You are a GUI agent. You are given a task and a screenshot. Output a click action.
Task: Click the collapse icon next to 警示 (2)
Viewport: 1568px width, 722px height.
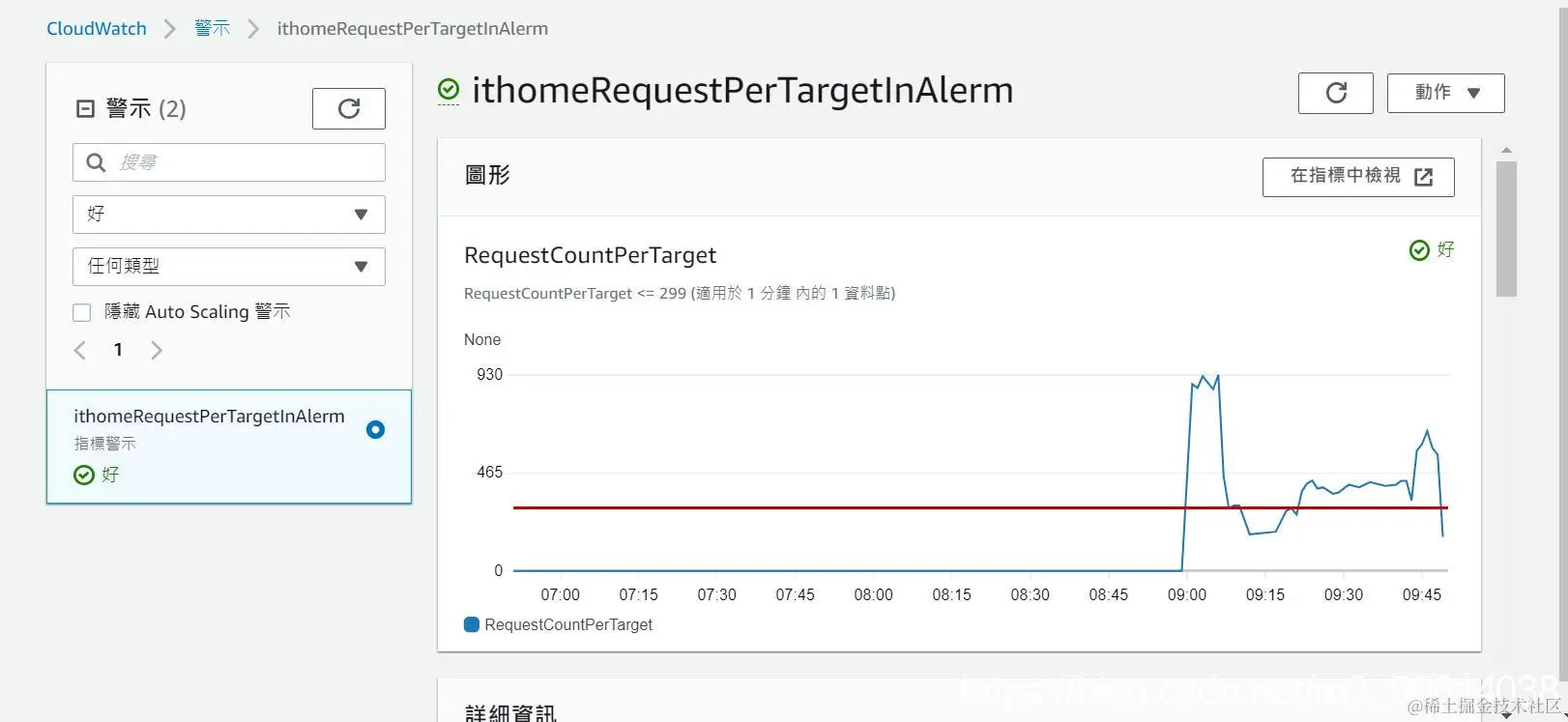point(83,108)
